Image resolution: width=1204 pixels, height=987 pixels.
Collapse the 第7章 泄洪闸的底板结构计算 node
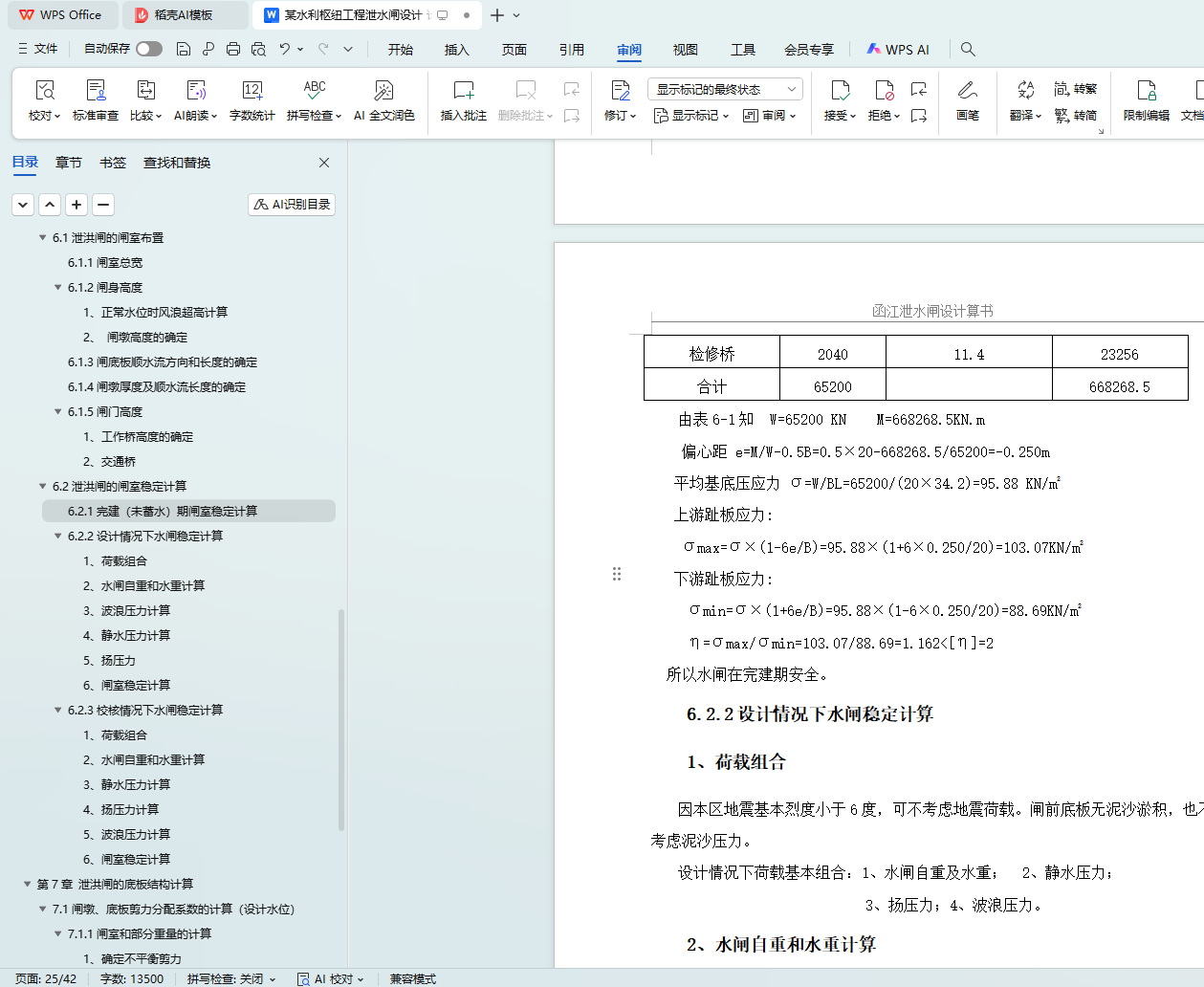point(27,885)
